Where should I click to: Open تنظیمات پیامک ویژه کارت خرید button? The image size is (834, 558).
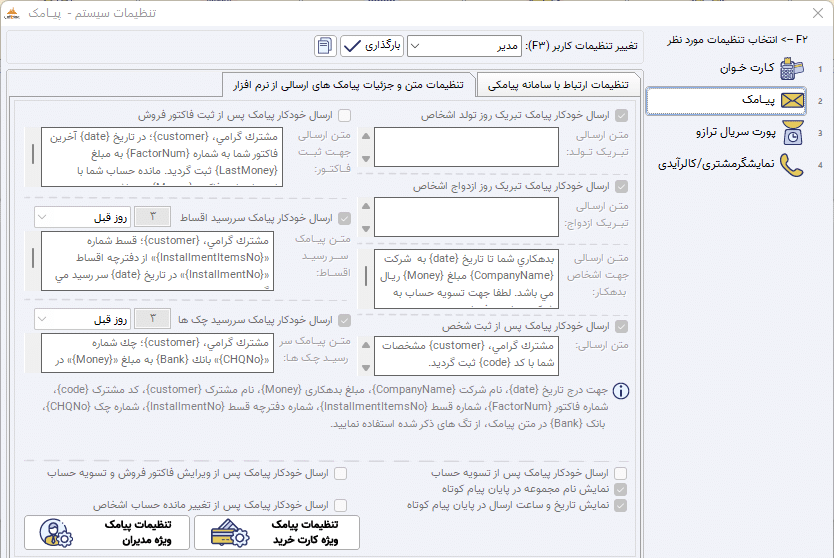pos(277,532)
